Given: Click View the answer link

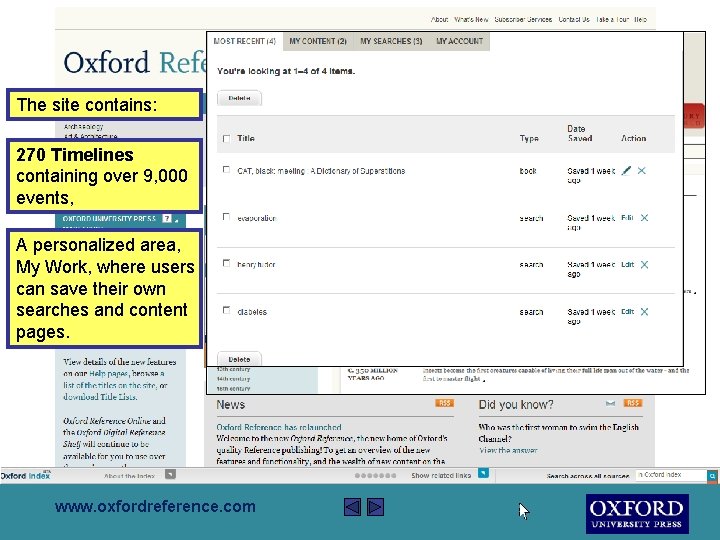Looking at the screenshot, I should point(508,450).
